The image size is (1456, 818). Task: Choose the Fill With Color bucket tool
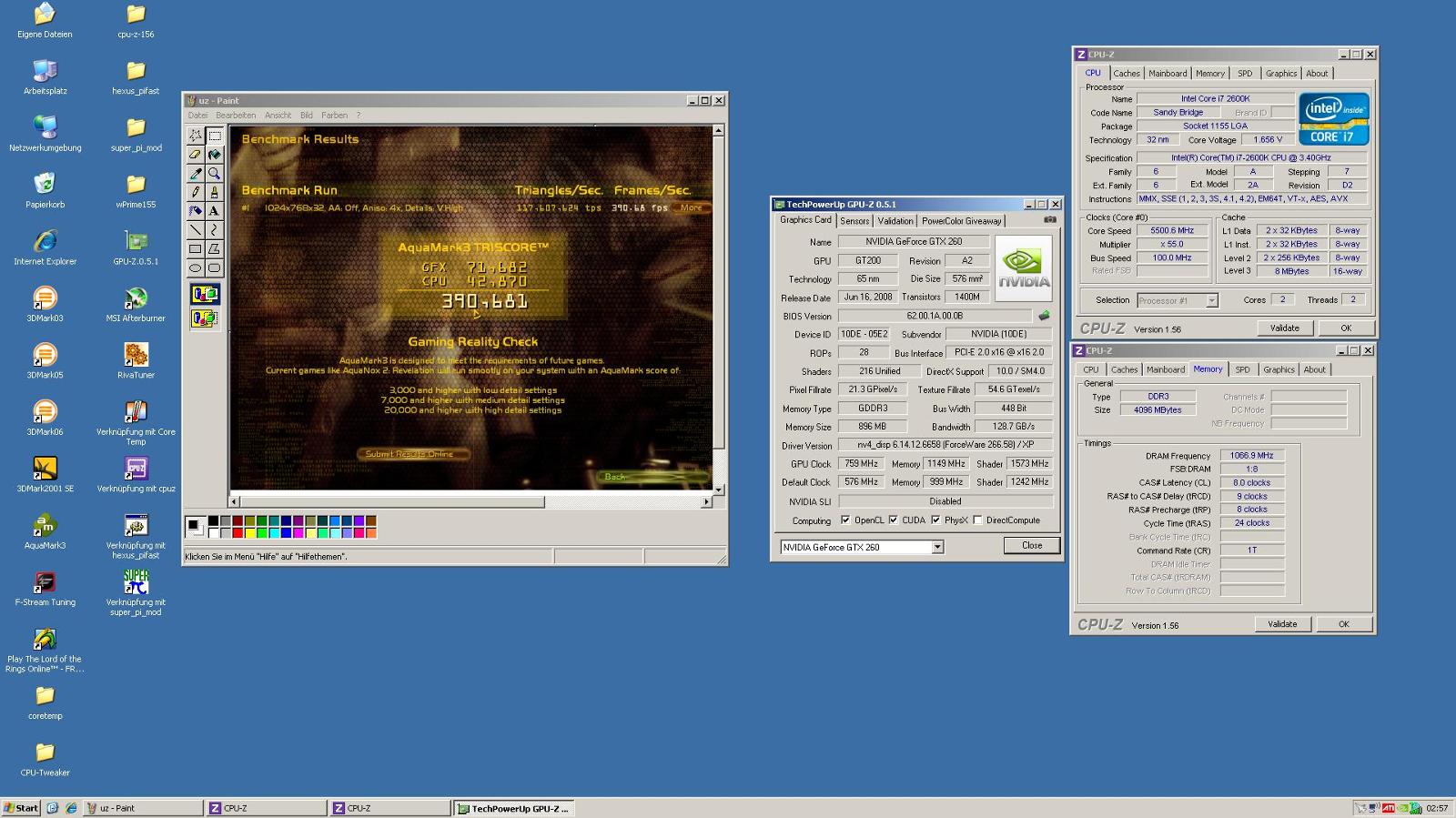click(x=214, y=155)
